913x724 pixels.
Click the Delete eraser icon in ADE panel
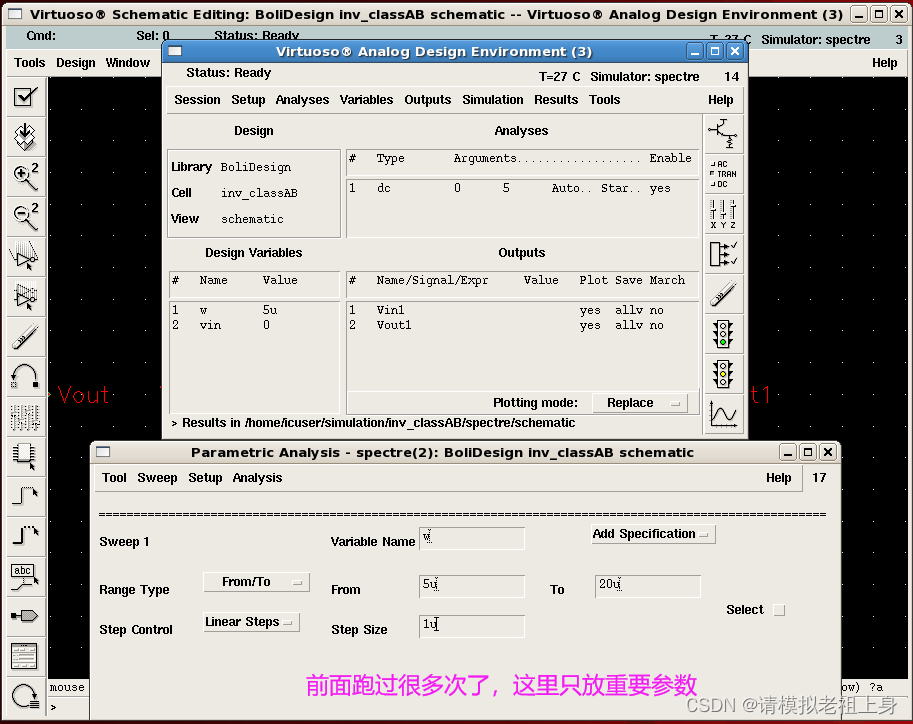point(723,294)
